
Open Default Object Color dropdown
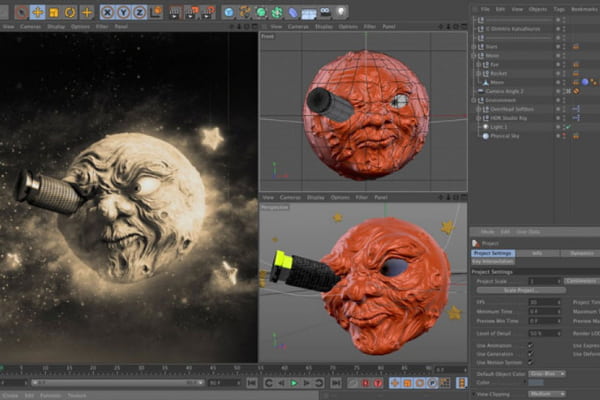(547, 374)
